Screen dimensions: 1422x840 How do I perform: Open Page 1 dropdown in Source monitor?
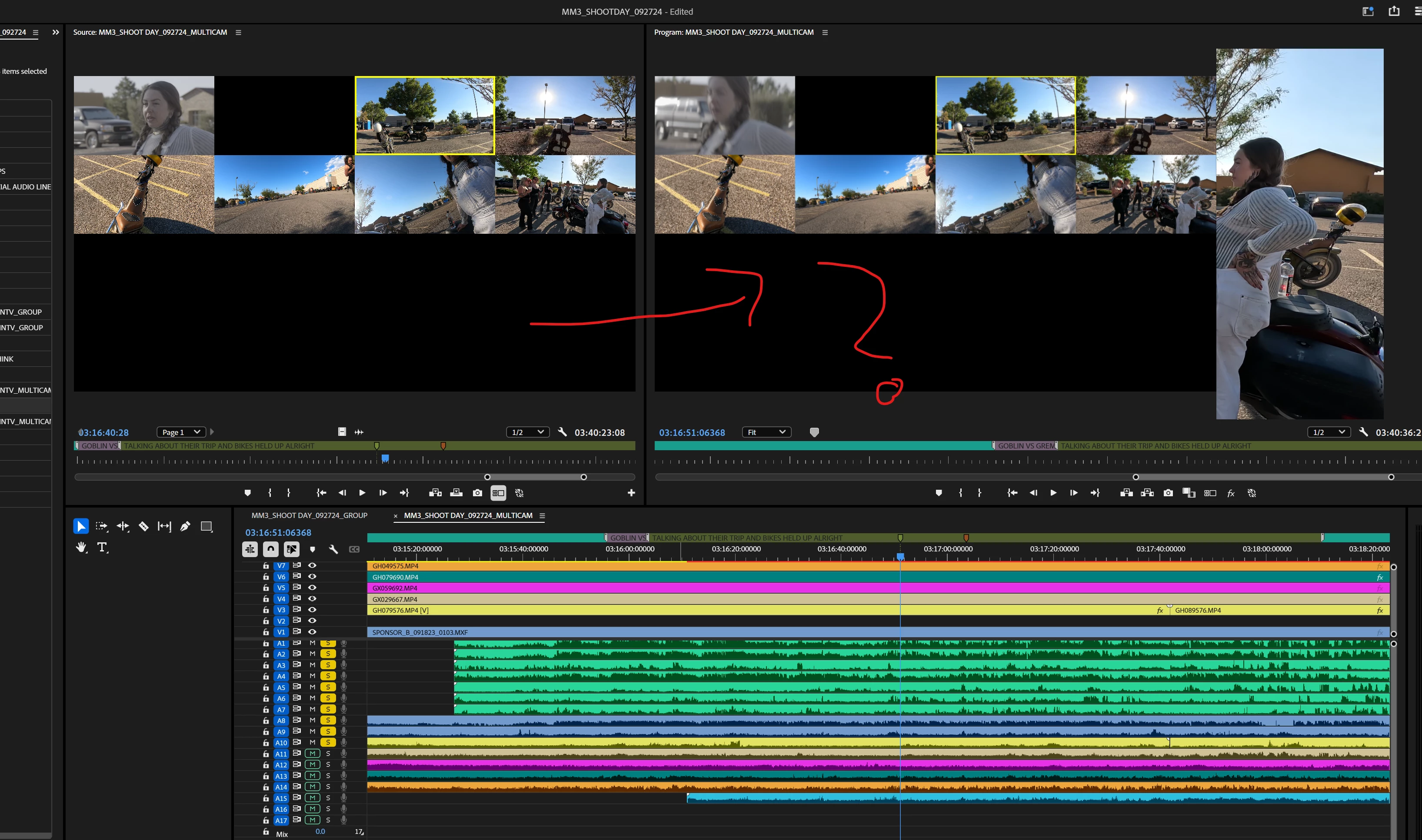pos(181,432)
